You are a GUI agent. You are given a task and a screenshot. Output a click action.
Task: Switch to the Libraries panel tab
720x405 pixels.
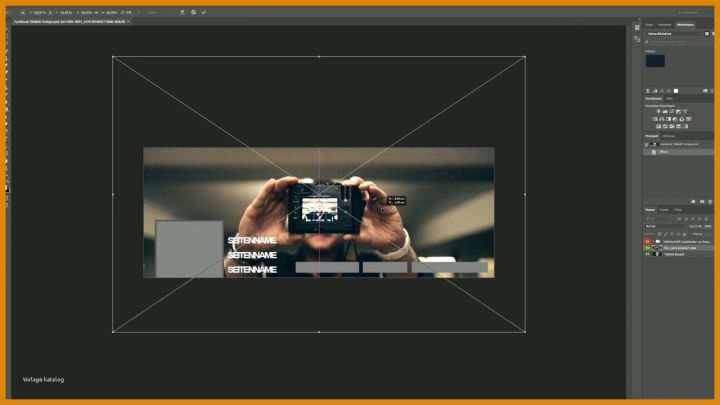pyautogui.click(x=685, y=24)
